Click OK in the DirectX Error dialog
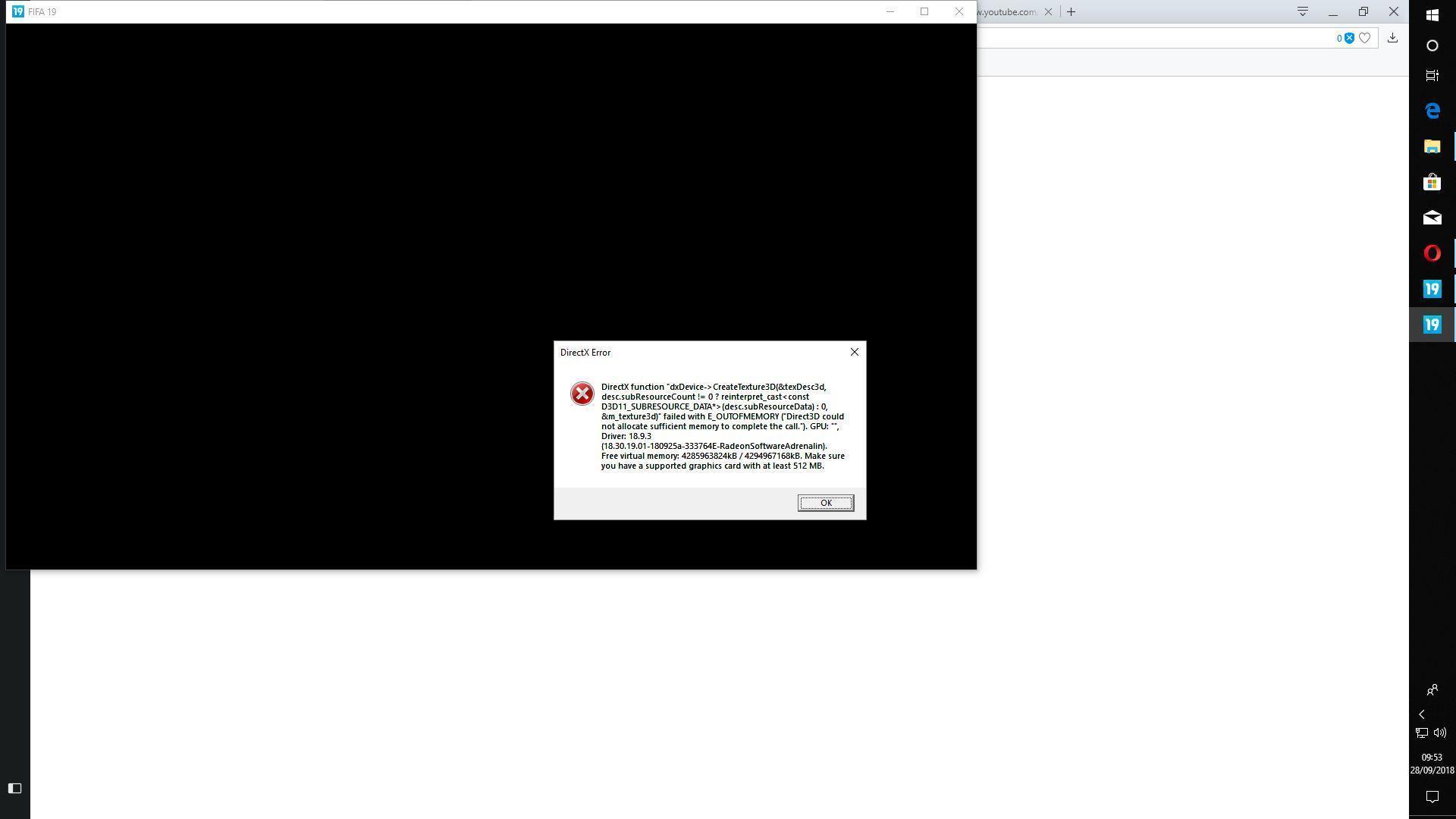 tap(825, 503)
